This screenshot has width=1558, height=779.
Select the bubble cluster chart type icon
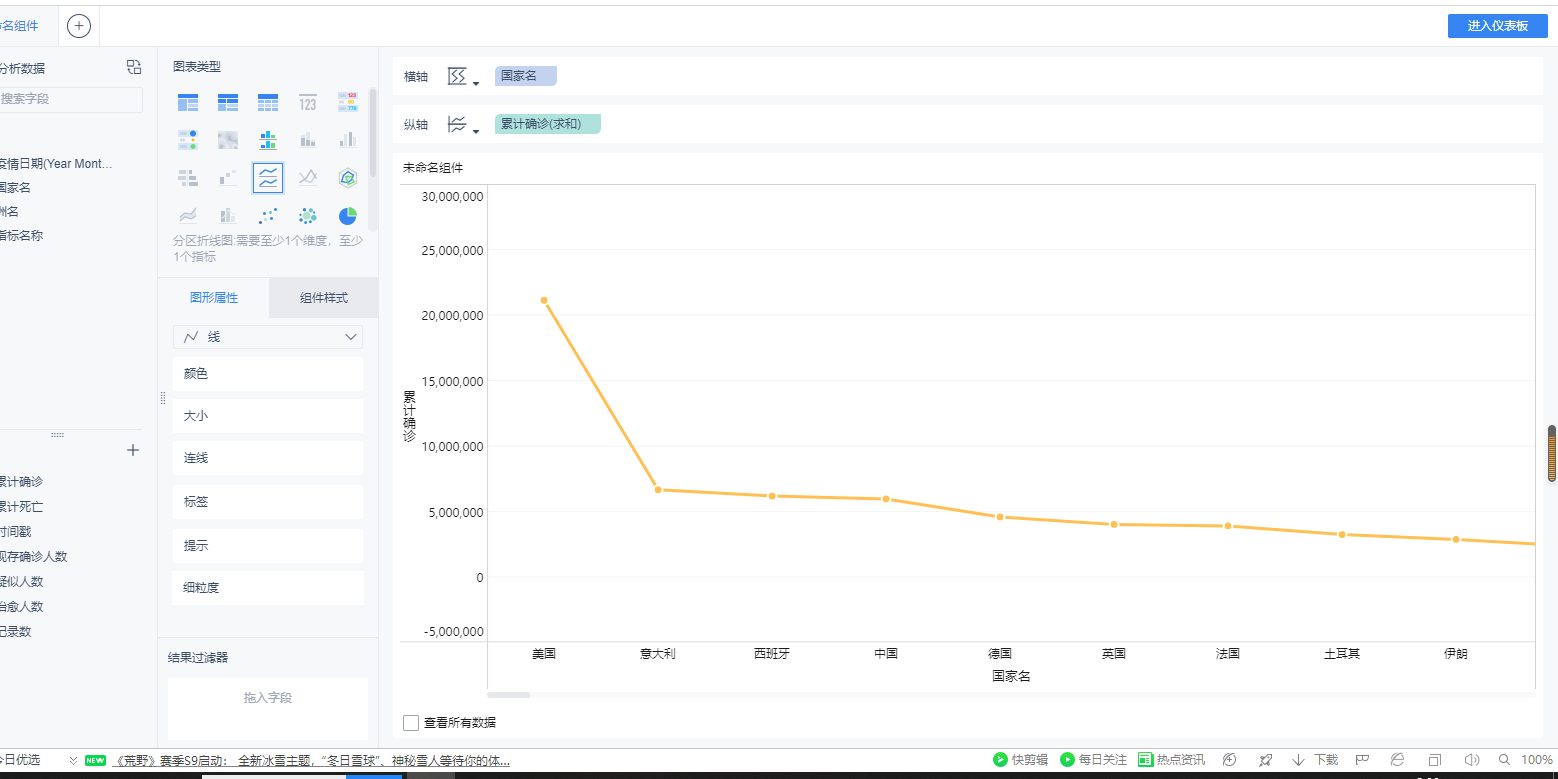(308, 216)
